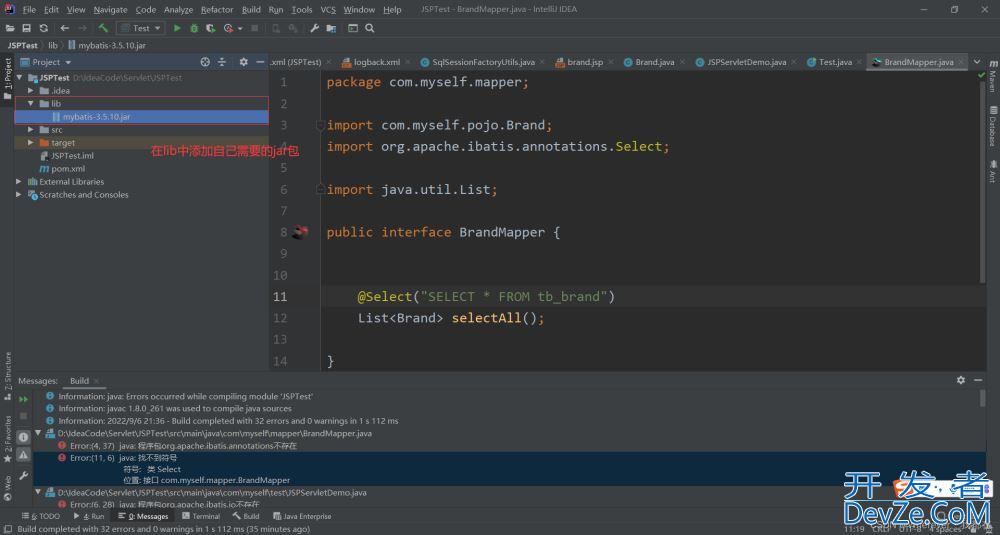This screenshot has height=535, width=1000.
Task: Click line 8 gutter implementation icon
Action: click(300, 233)
